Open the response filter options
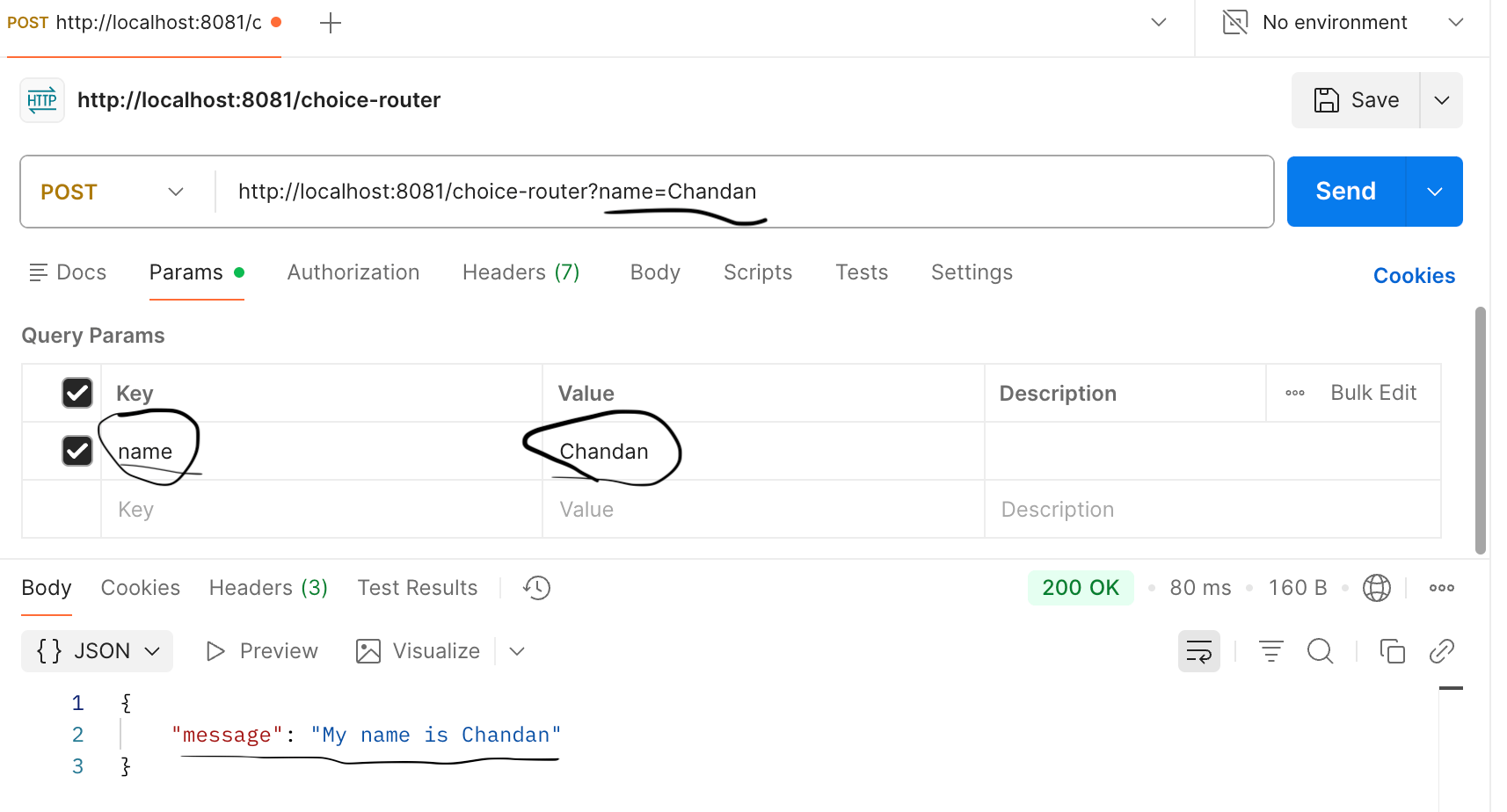The height and width of the screenshot is (812, 1507). coord(1270,651)
